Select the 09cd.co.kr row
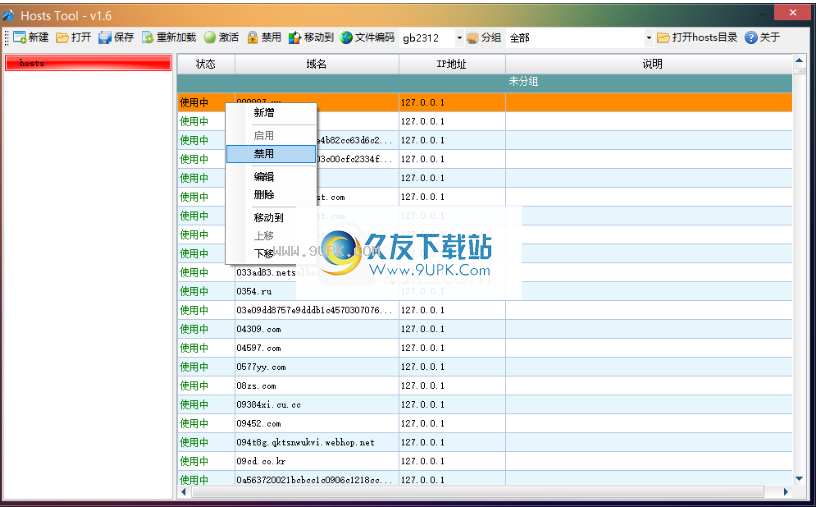The height and width of the screenshot is (507, 819). (485, 461)
